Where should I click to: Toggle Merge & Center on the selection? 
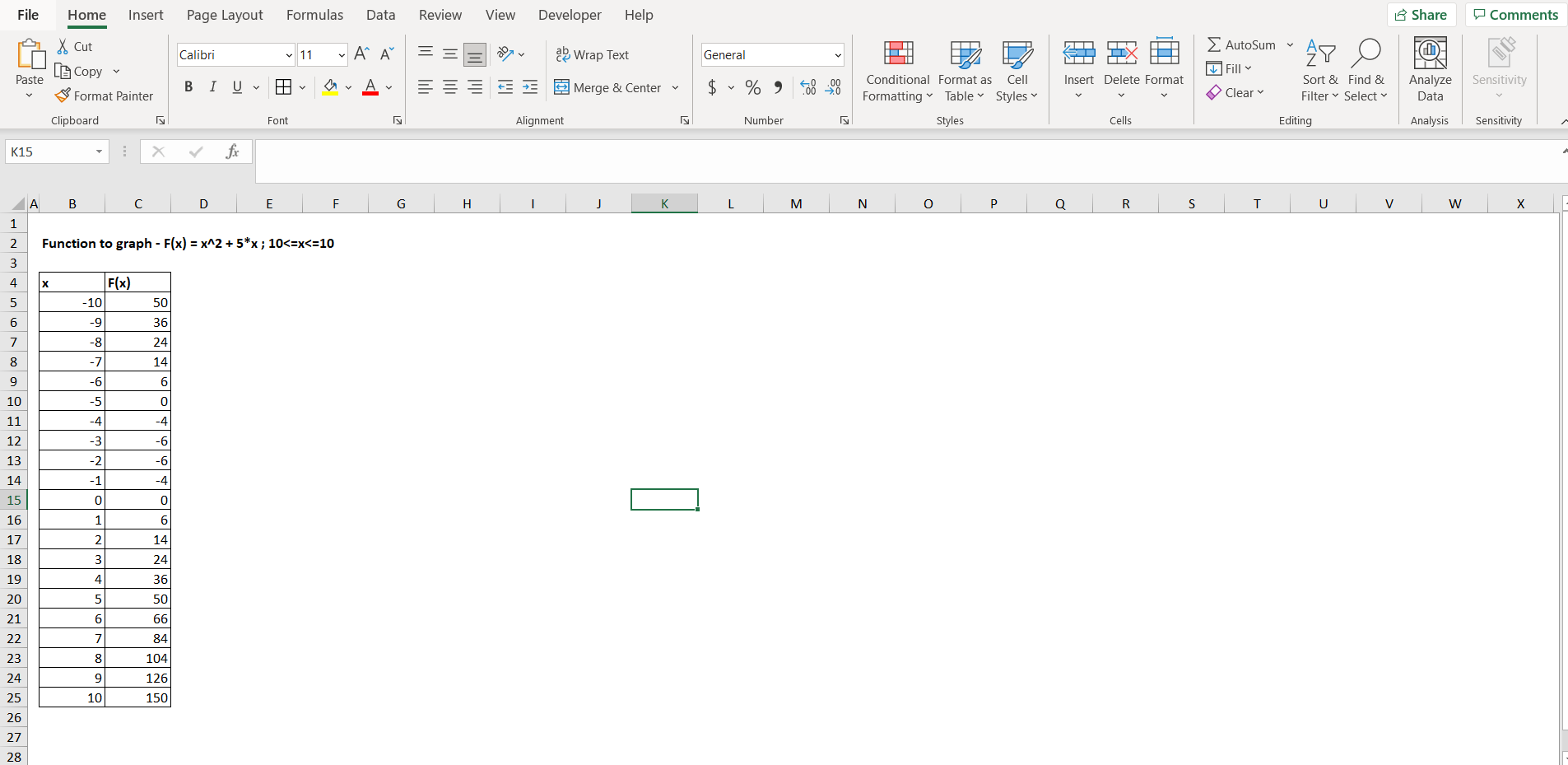click(x=609, y=87)
